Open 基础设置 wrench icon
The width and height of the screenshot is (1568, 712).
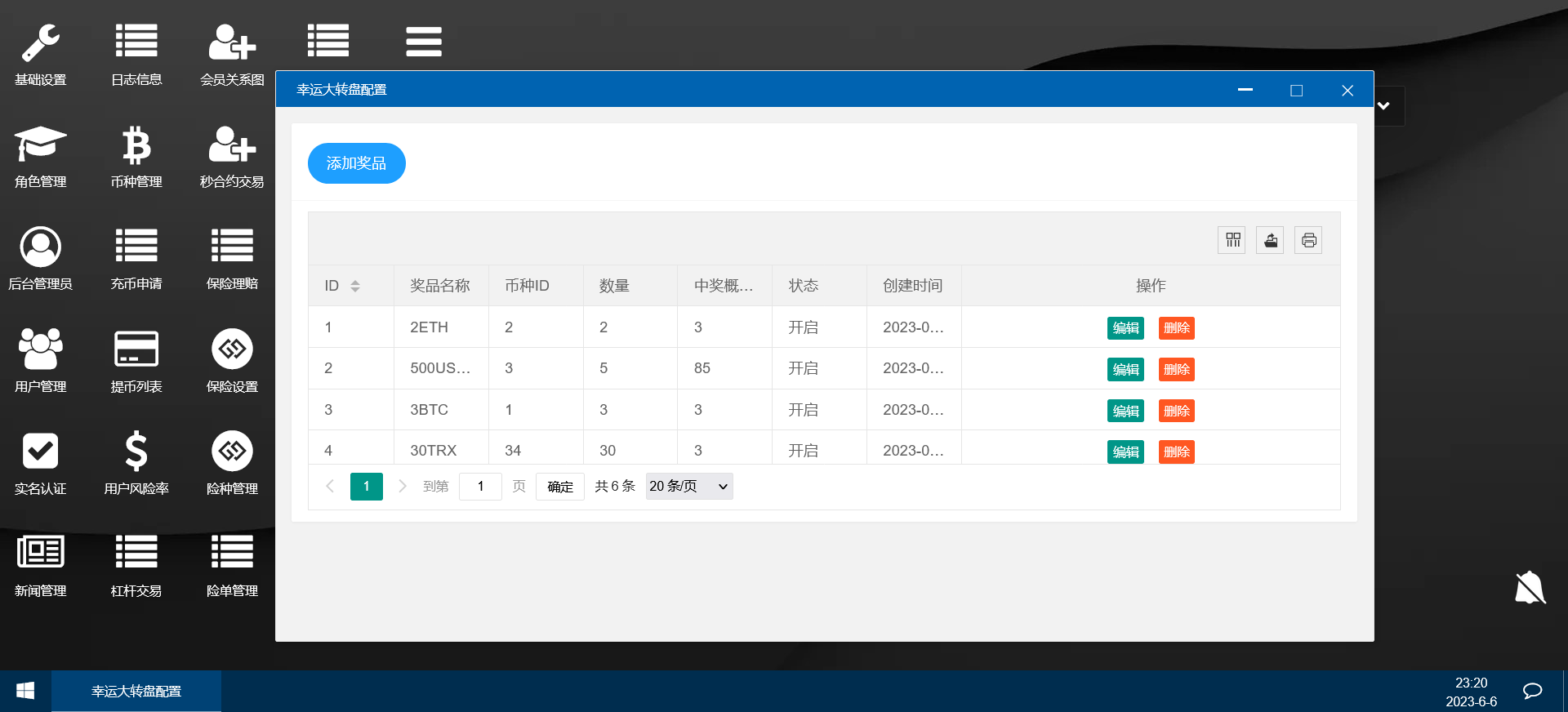[40, 42]
